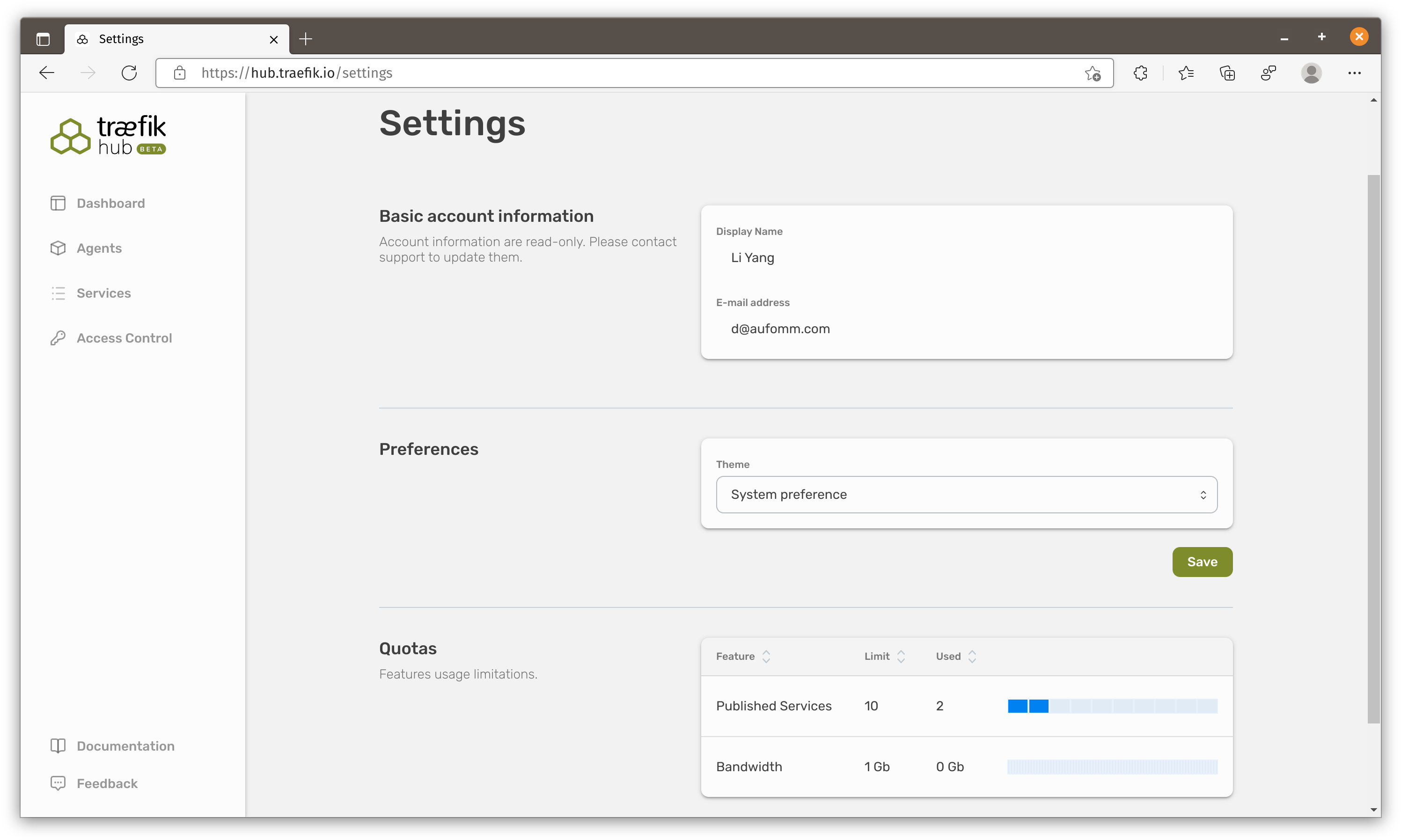Go to Agents in the sidebar
1401x840 pixels.
[99, 248]
